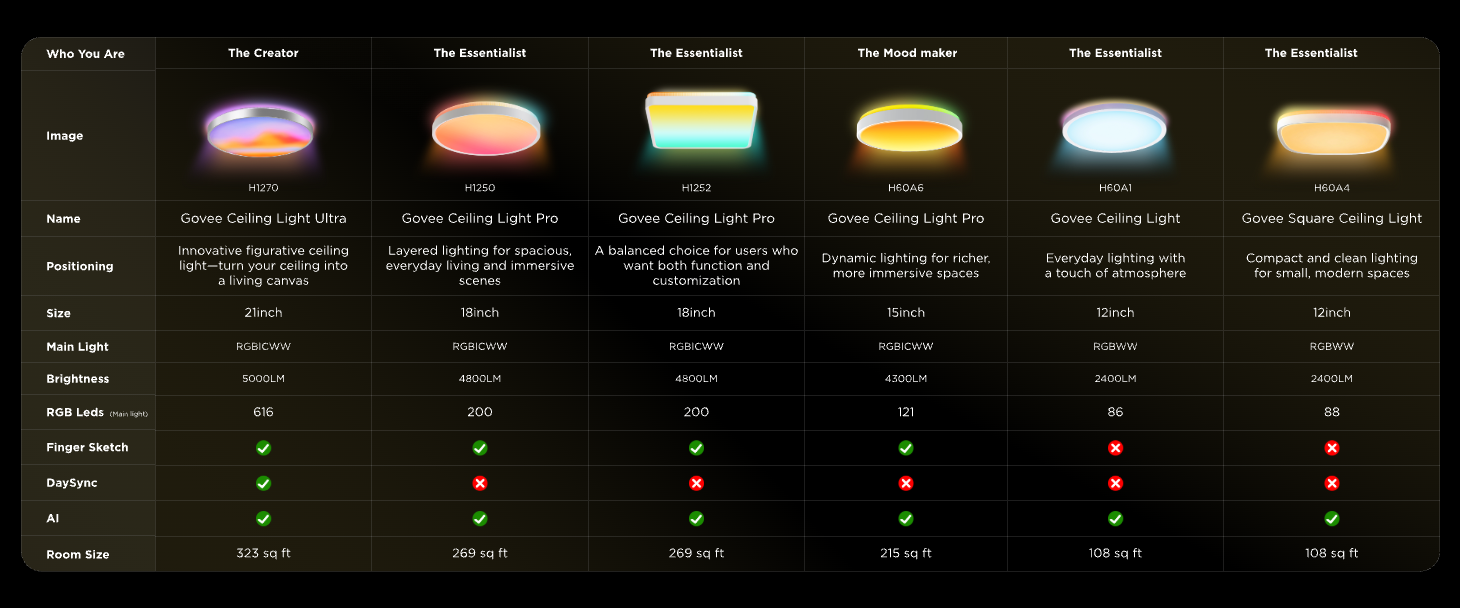
Task: Click the "H1250" model number
Action: pos(480,188)
